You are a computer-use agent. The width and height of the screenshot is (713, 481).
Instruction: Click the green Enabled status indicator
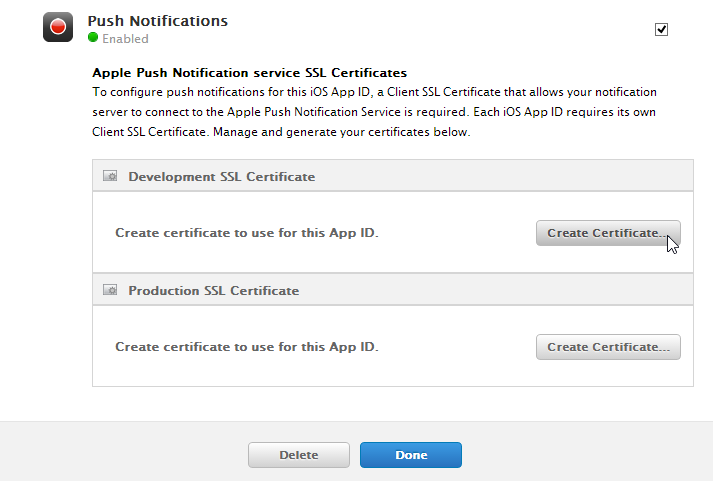coord(93,37)
